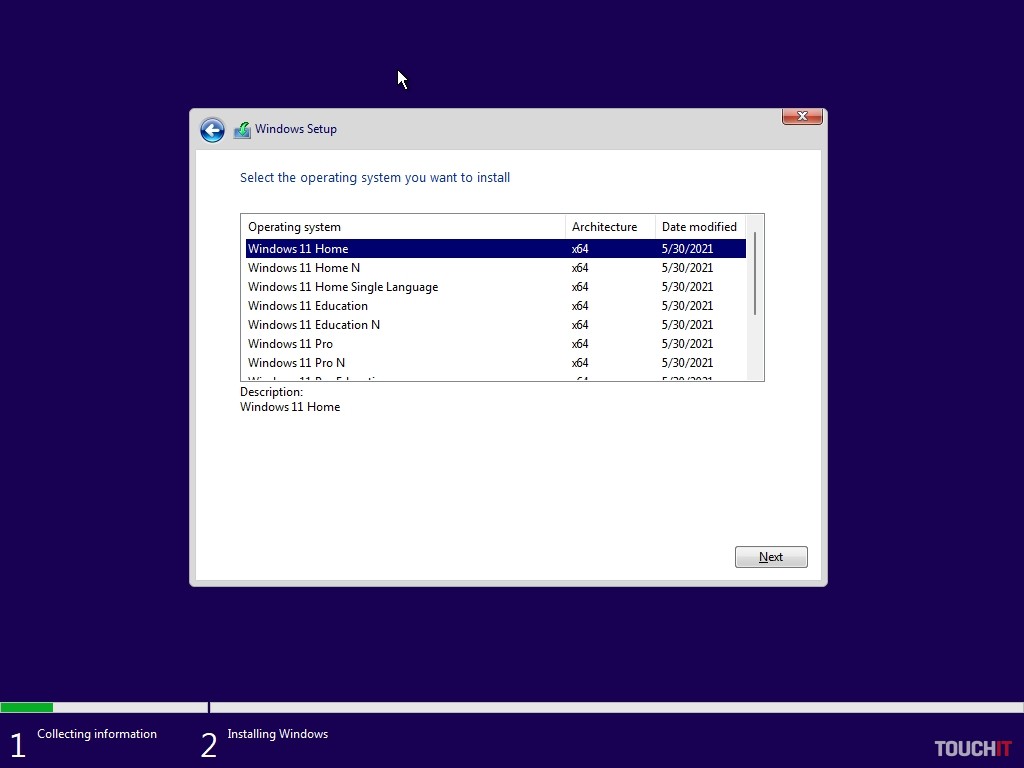The width and height of the screenshot is (1024, 768).
Task: Close the Windows Setup dialog
Action: click(802, 117)
